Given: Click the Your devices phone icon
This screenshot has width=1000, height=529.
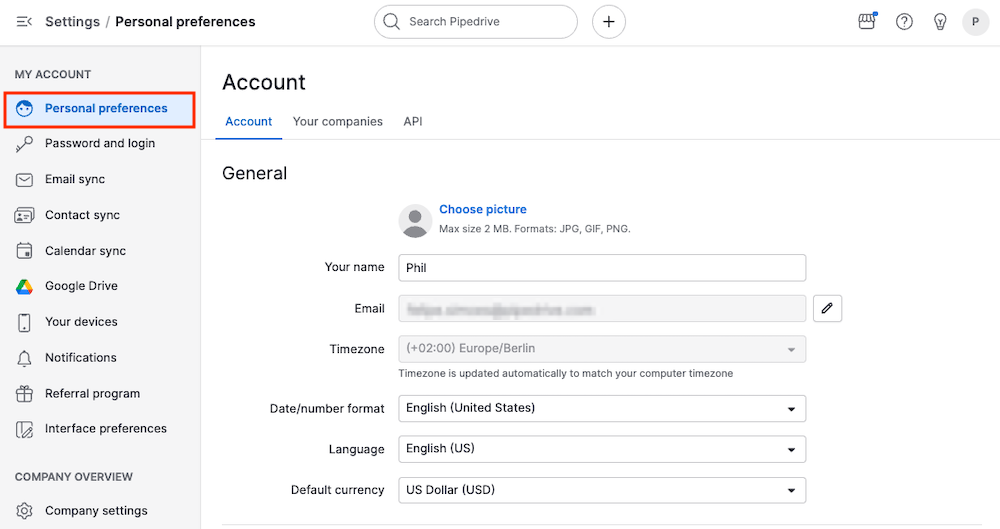Looking at the screenshot, I should (24, 322).
